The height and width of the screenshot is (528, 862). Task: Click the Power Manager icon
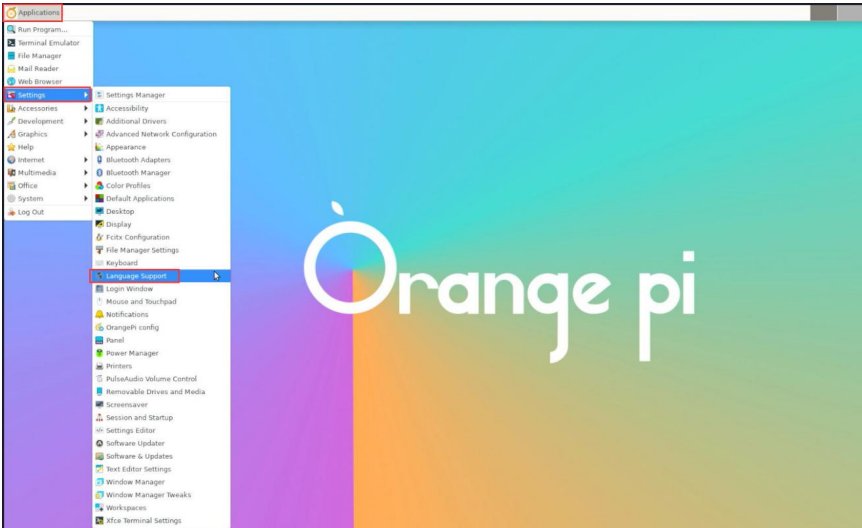[x=100, y=353]
